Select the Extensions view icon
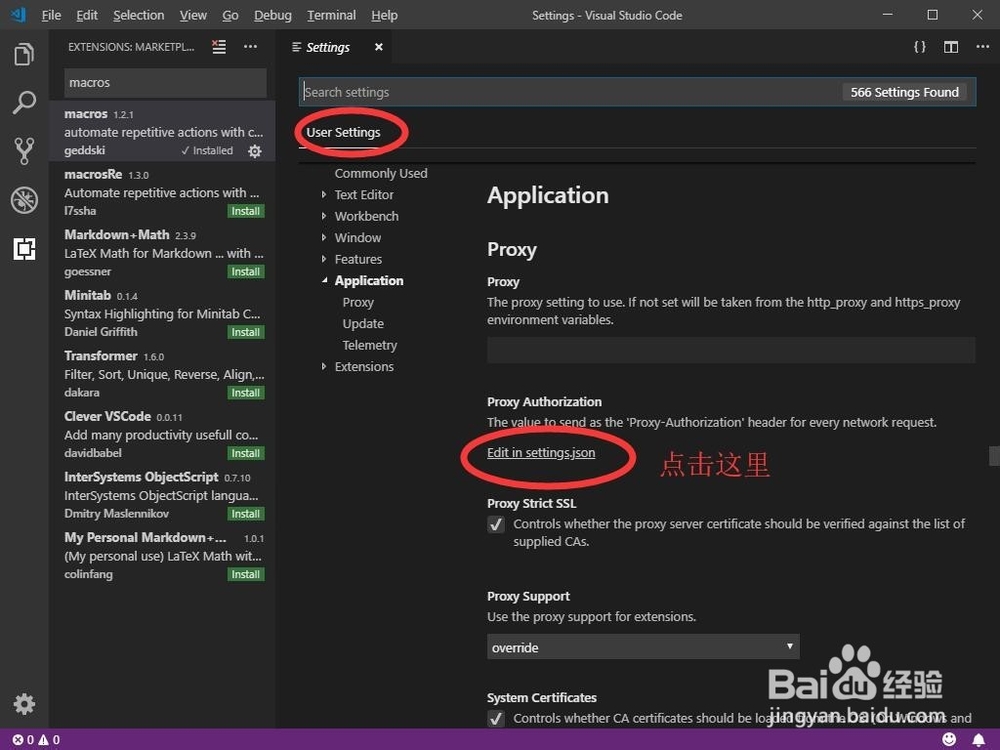This screenshot has height=750, width=1000. (24, 249)
